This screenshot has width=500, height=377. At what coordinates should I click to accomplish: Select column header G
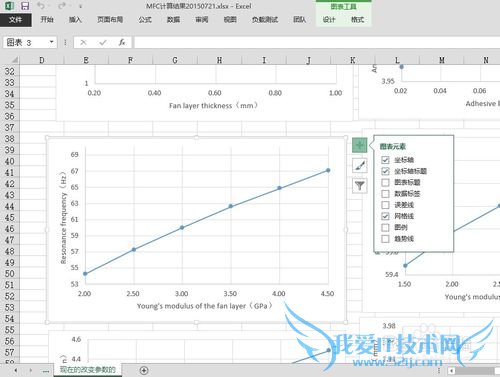coord(175,60)
